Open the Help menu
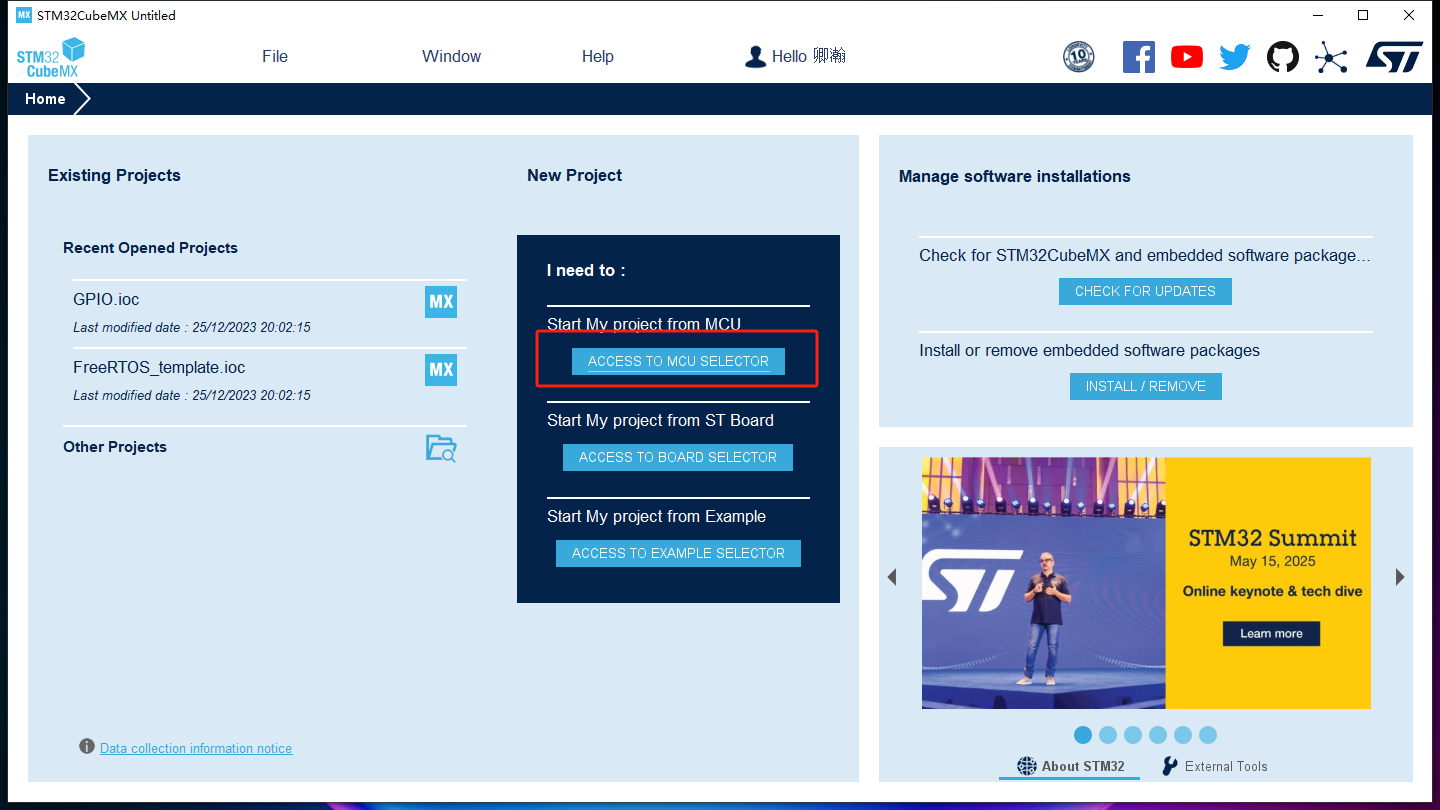Viewport: 1440px width, 810px height. [597, 57]
